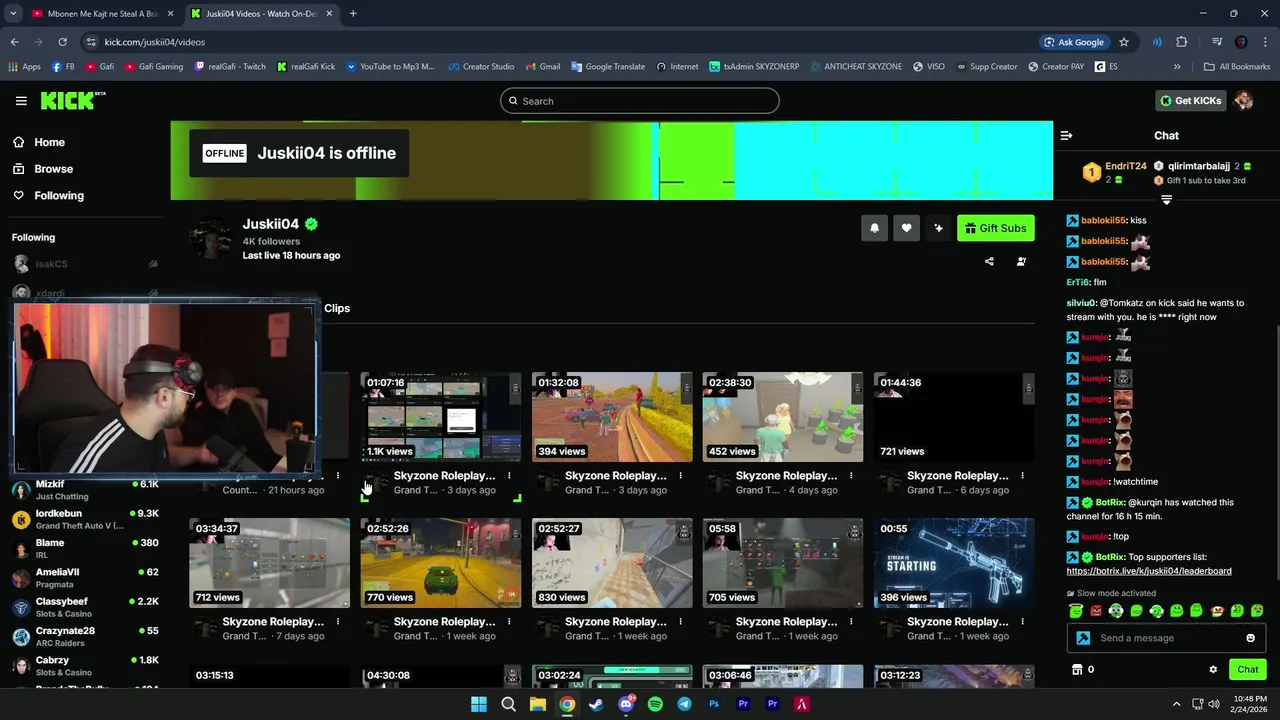The image size is (1280, 720).
Task: Open the 01:32:08 video thumbnail
Action: [612, 417]
